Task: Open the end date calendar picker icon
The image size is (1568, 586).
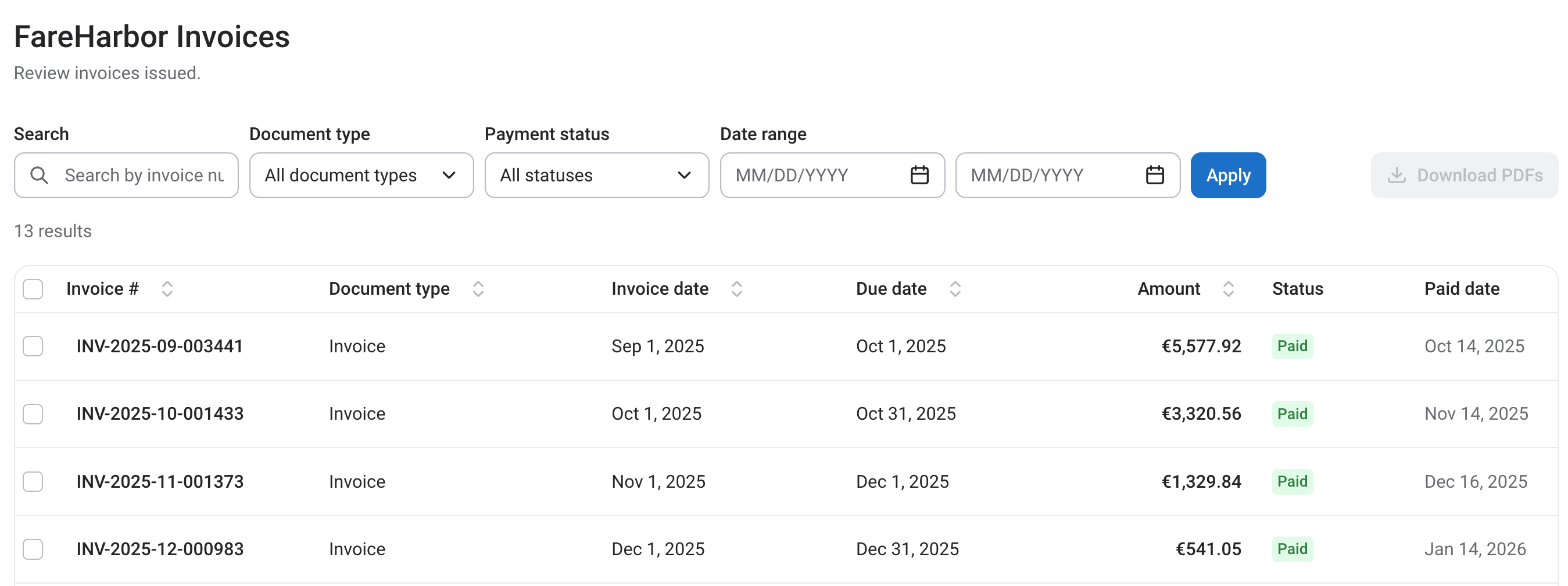Action: click(x=1155, y=176)
